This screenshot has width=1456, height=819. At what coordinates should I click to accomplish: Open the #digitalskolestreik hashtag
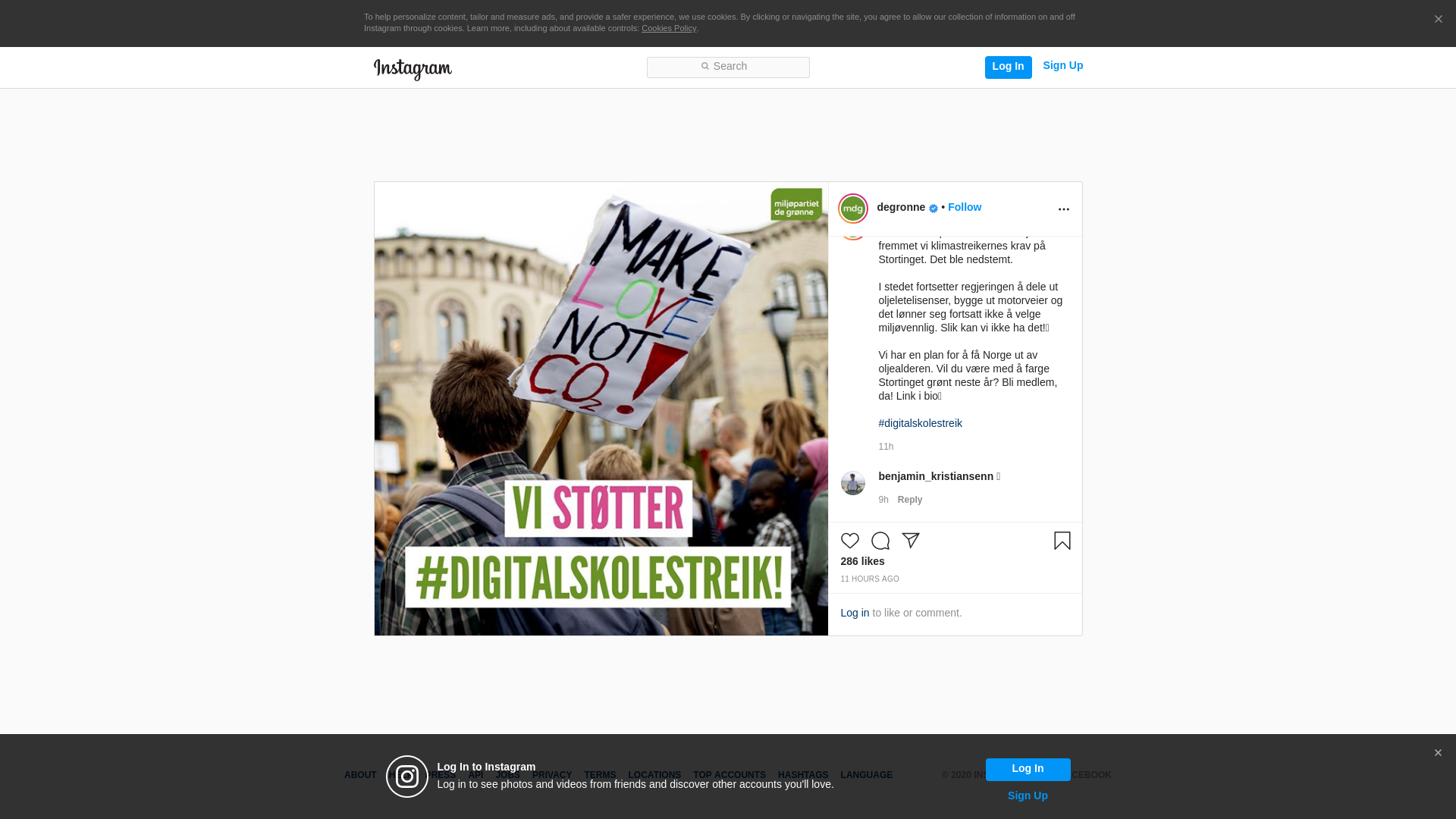920,423
